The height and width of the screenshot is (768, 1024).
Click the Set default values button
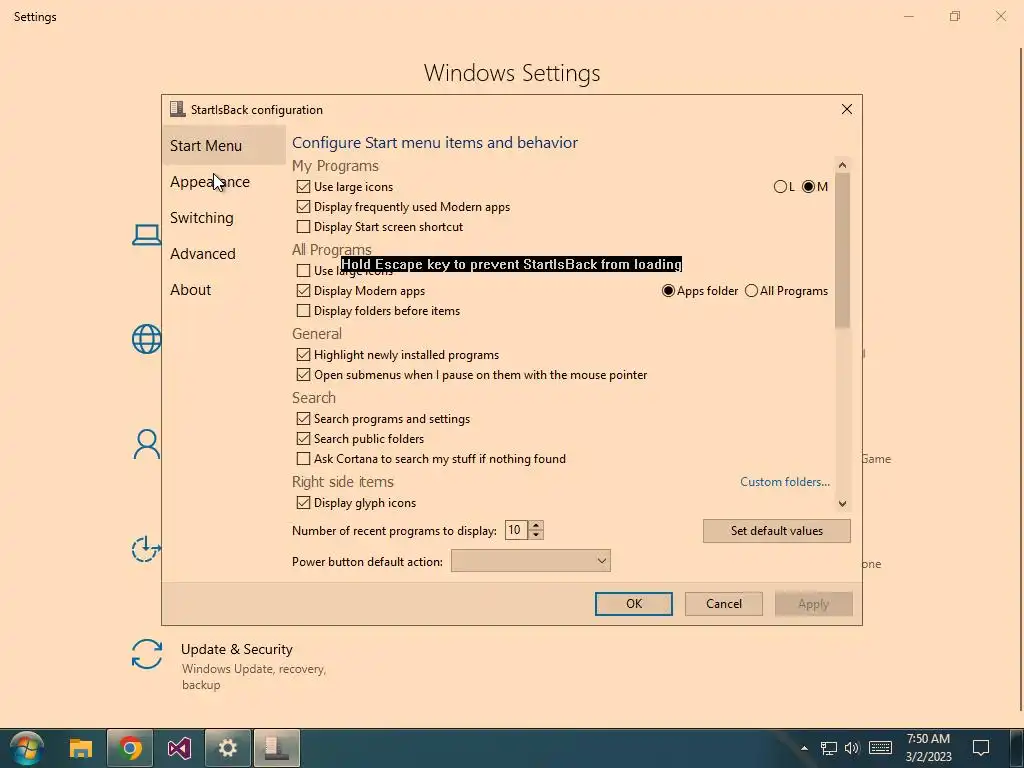(x=776, y=531)
